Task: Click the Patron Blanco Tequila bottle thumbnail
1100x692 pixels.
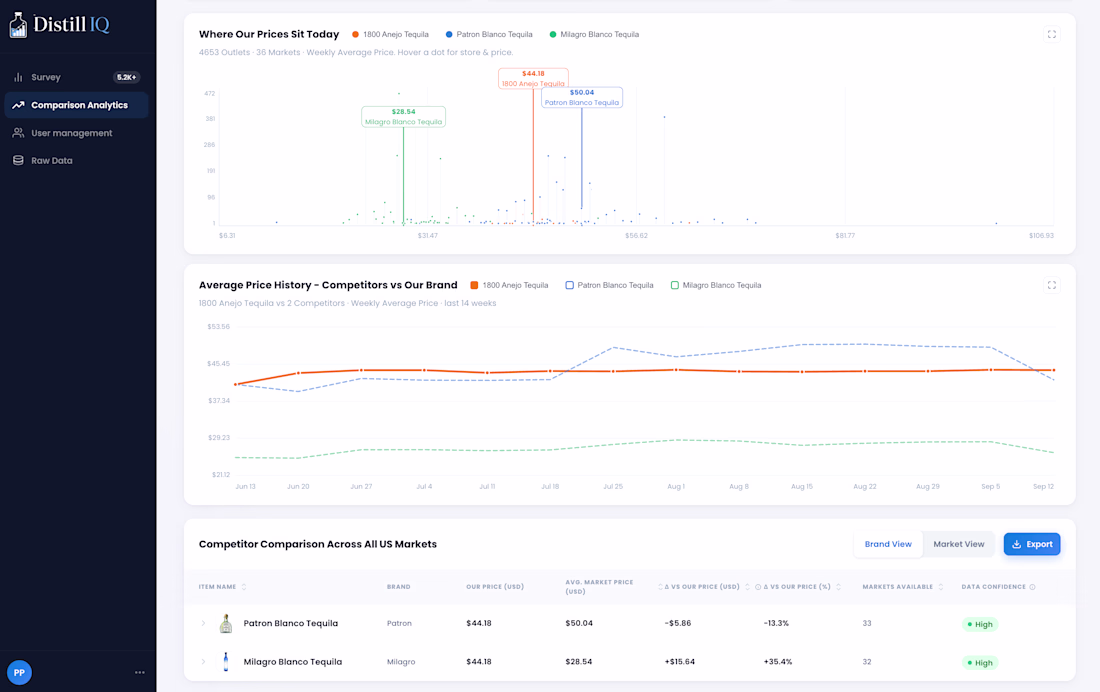Action: (x=226, y=623)
